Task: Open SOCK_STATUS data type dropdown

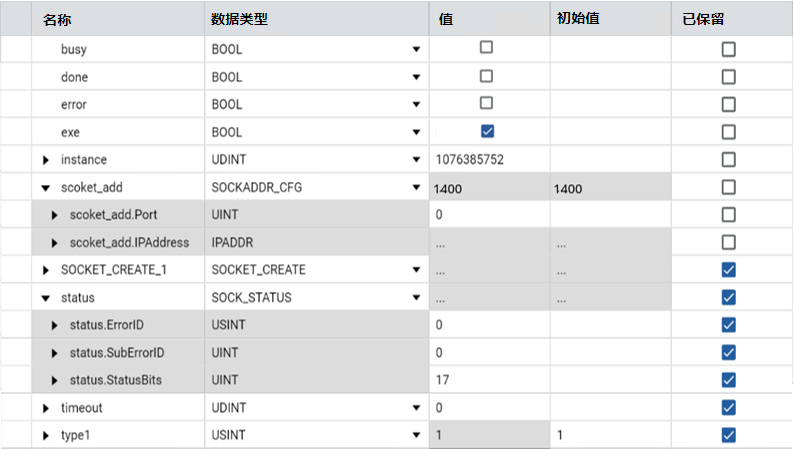Action: [415, 298]
